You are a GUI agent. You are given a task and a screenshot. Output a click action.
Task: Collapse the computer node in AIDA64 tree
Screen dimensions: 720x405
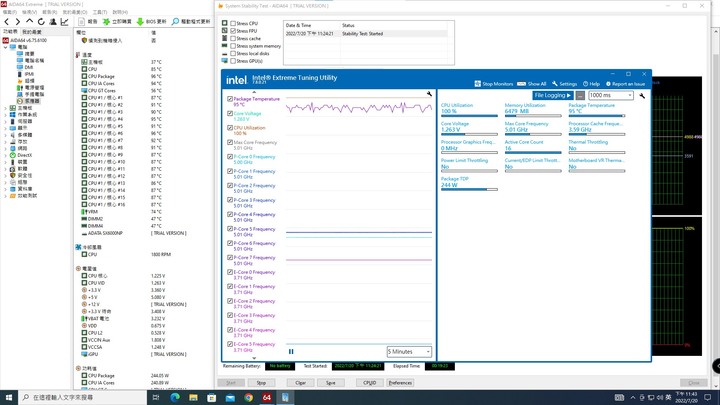[6, 47]
